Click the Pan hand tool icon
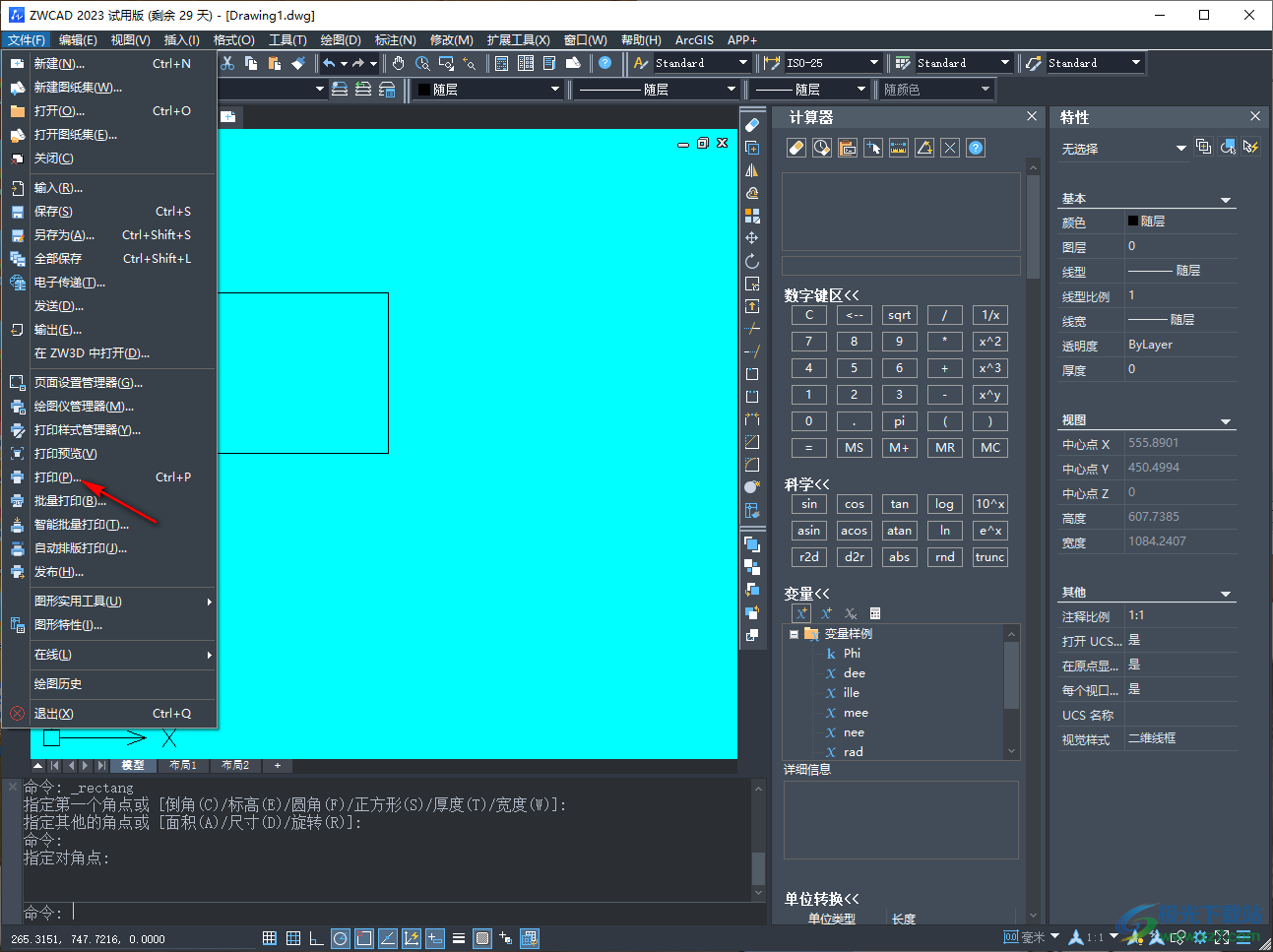Image resolution: width=1273 pixels, height=952 pixels. coord(398,63)
